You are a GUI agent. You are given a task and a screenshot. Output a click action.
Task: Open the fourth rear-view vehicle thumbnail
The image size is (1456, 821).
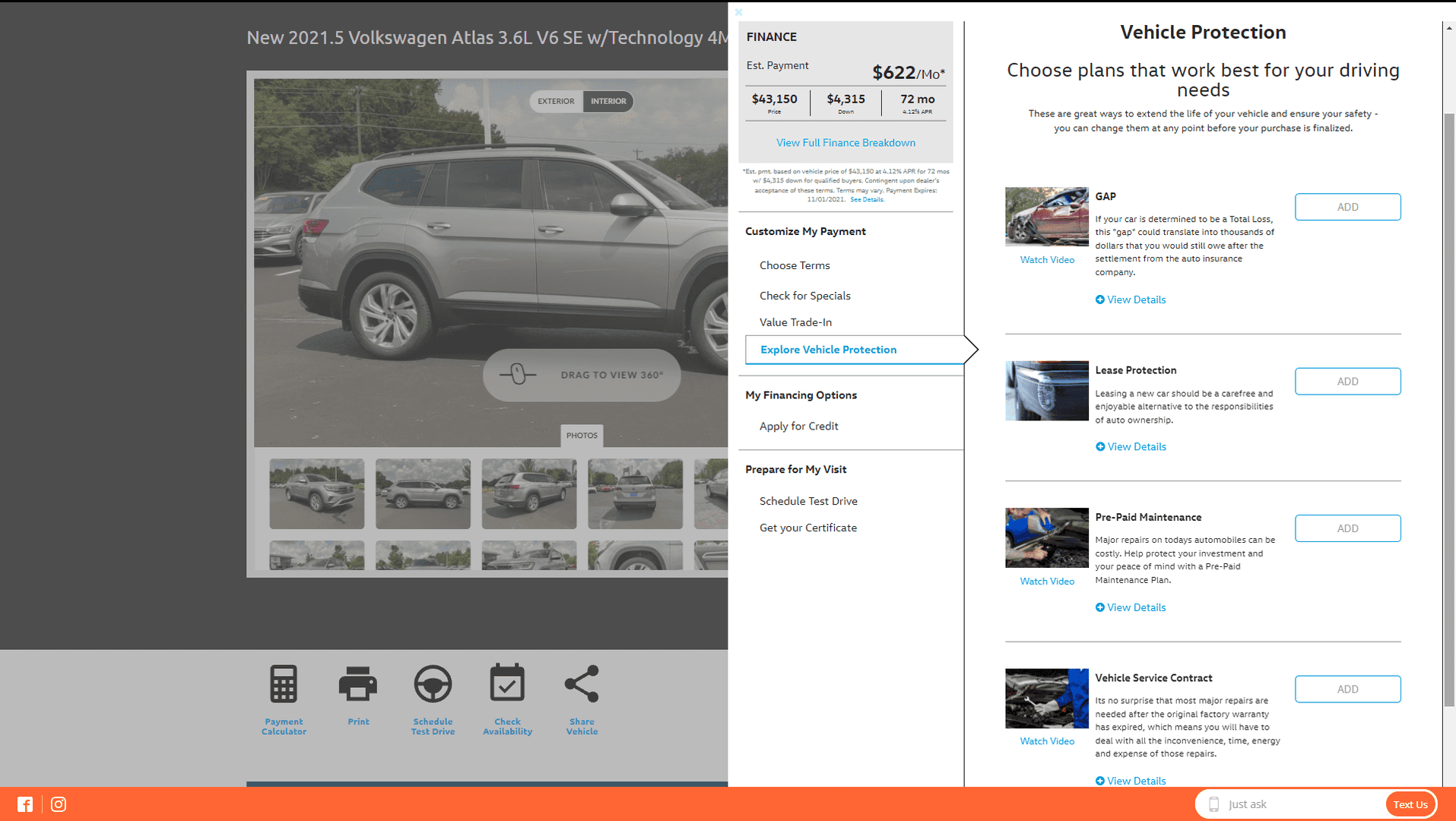[635, 493]
